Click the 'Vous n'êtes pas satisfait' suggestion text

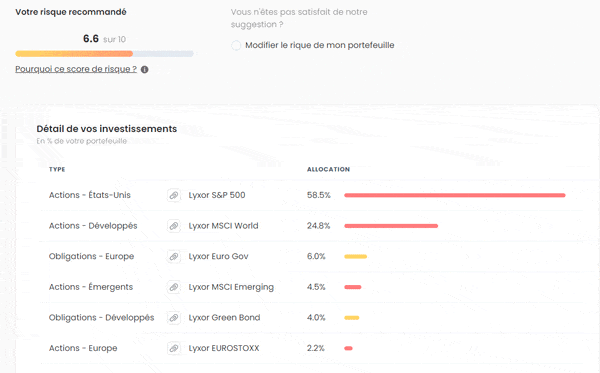click(x=299, y=18)
